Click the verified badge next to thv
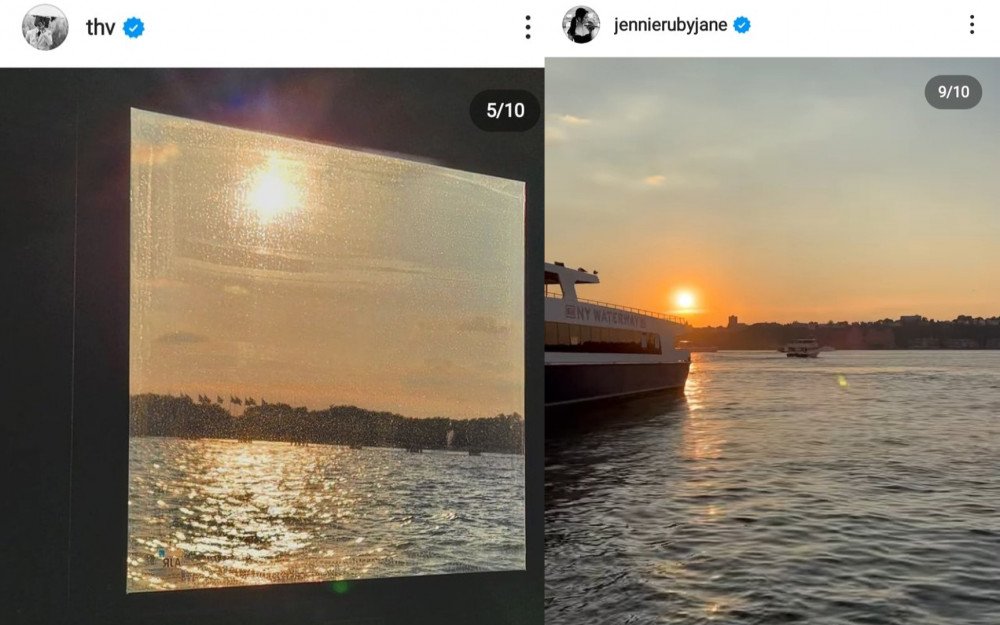 click(x=133, y=28)
